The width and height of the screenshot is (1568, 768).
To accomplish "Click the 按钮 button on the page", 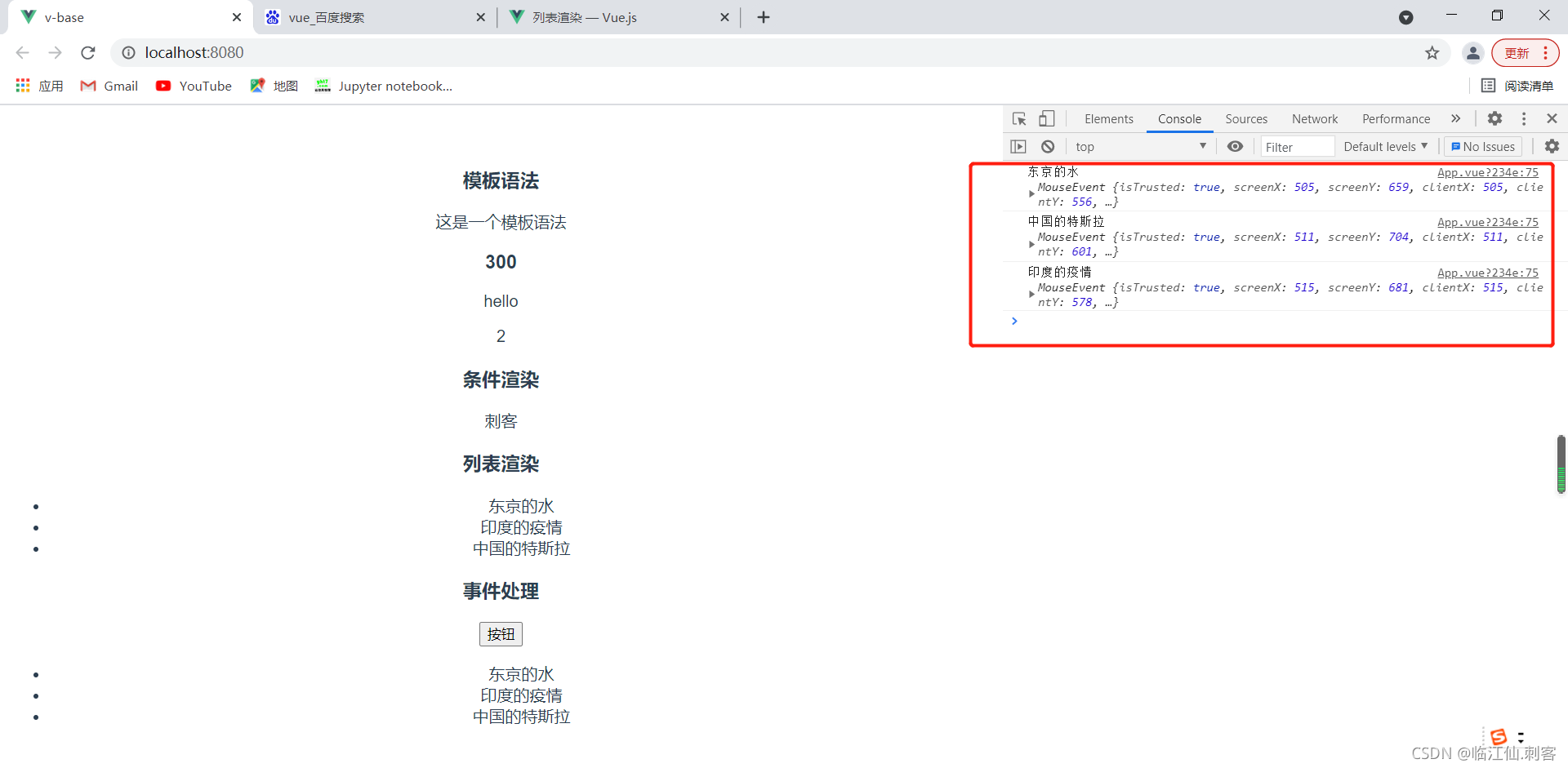I will pyautogui.click(x=501, y=633).
